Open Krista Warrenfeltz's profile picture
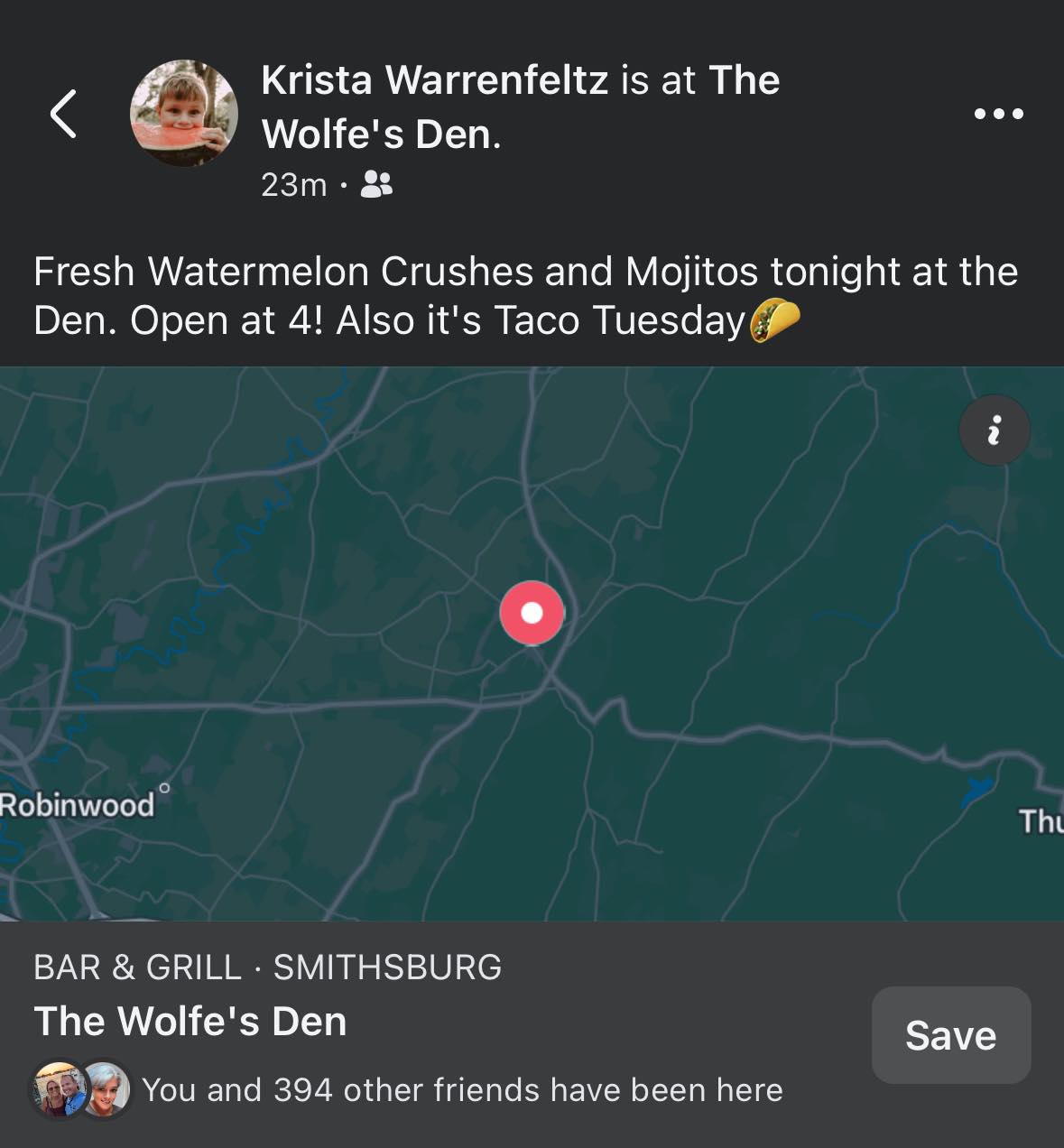 coord(184,114)
